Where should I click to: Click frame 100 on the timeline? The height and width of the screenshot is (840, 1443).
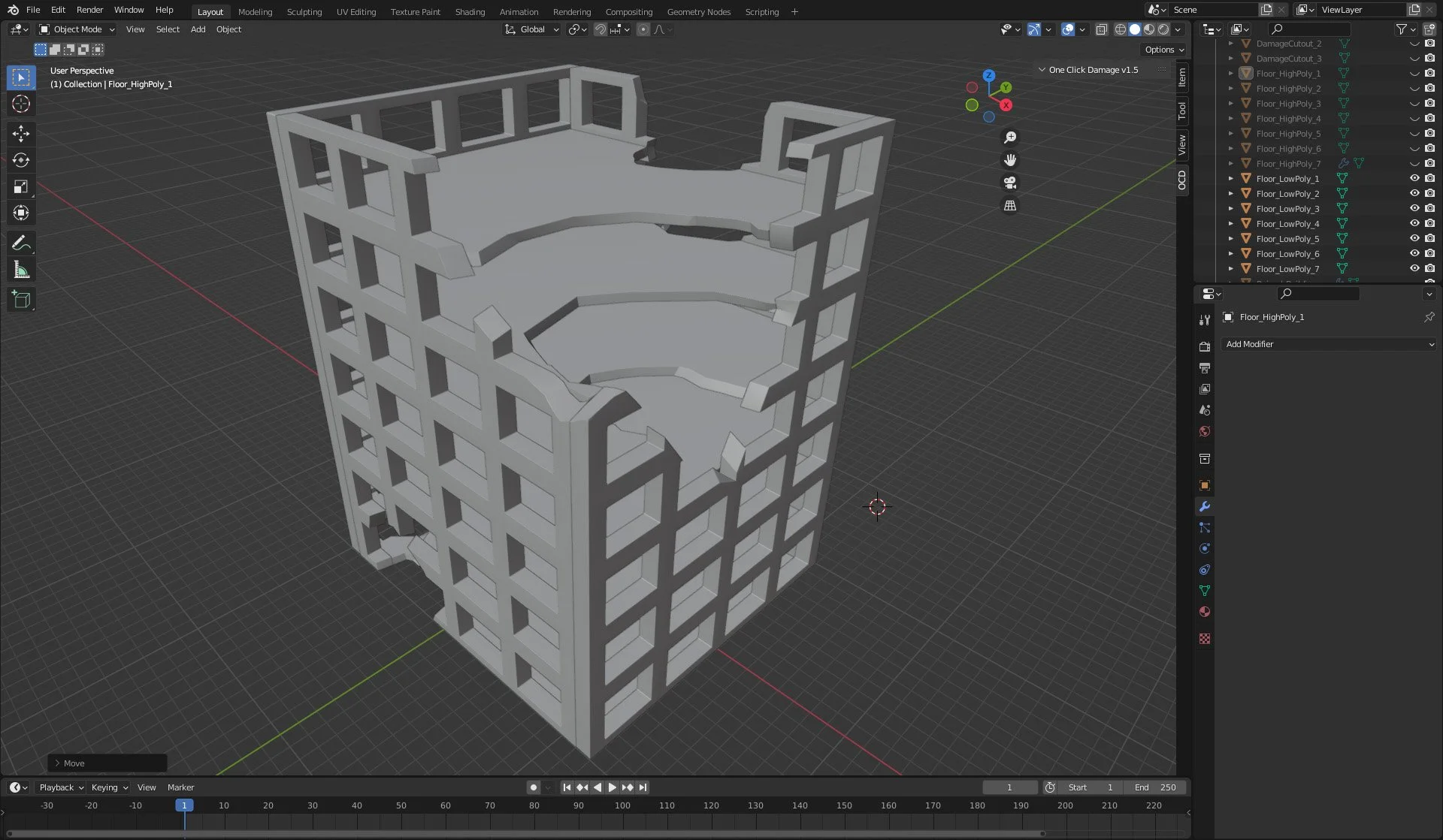(x=622, y=805)
